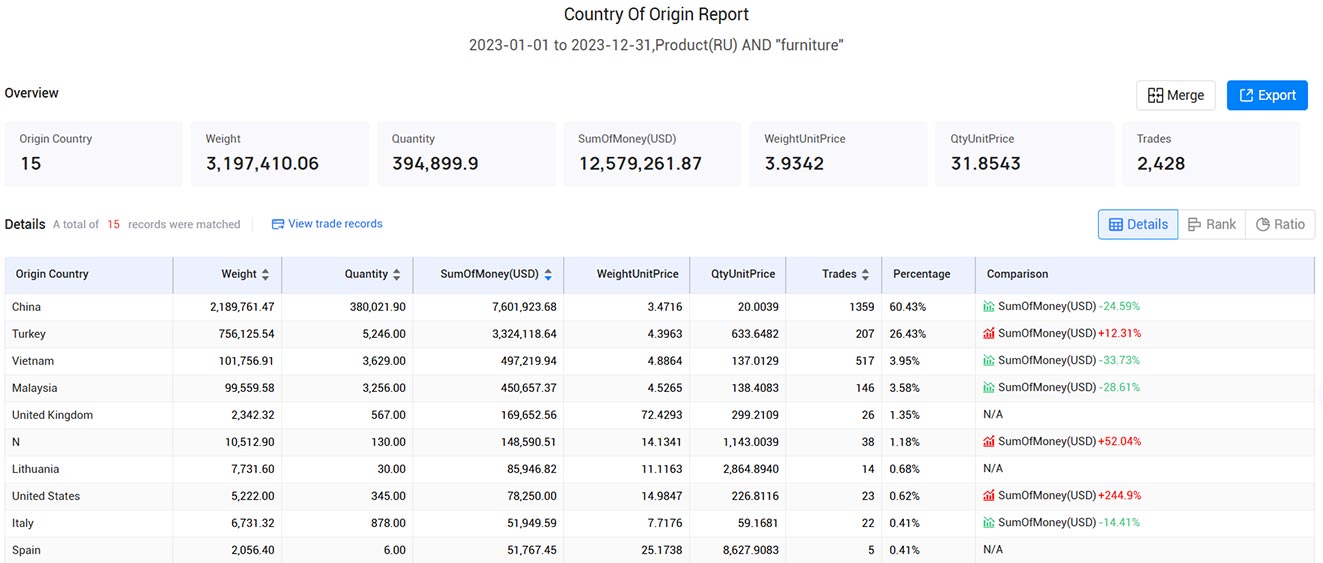Sort table by Quantity column arrows

pos(397,274)
